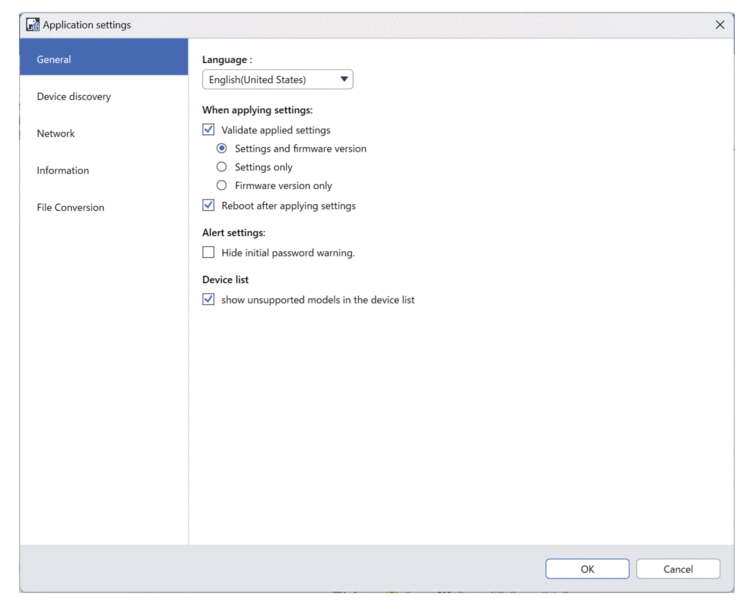Image resolution: width=754 pixels, height=605 pixels.
Task: Click the Language dropdown arrow
Action: click(x=344, y=79)
